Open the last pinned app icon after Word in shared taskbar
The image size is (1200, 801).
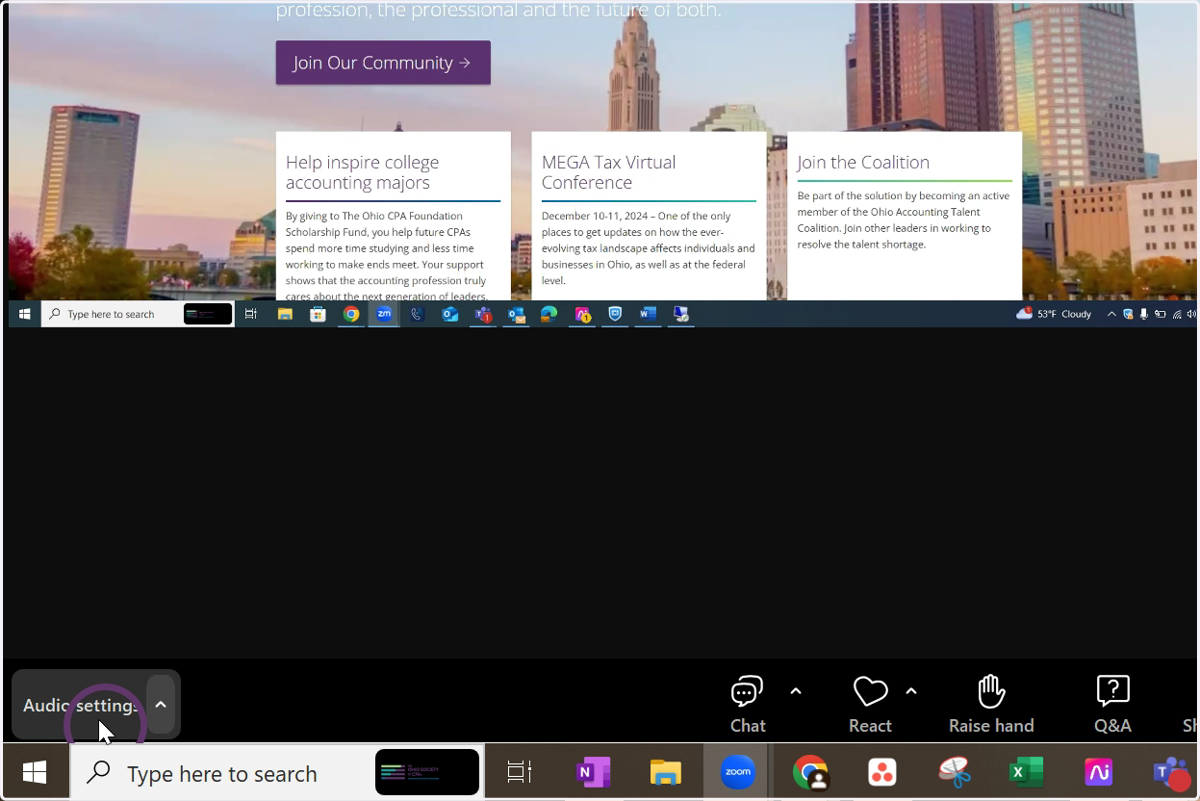point(681,314)
